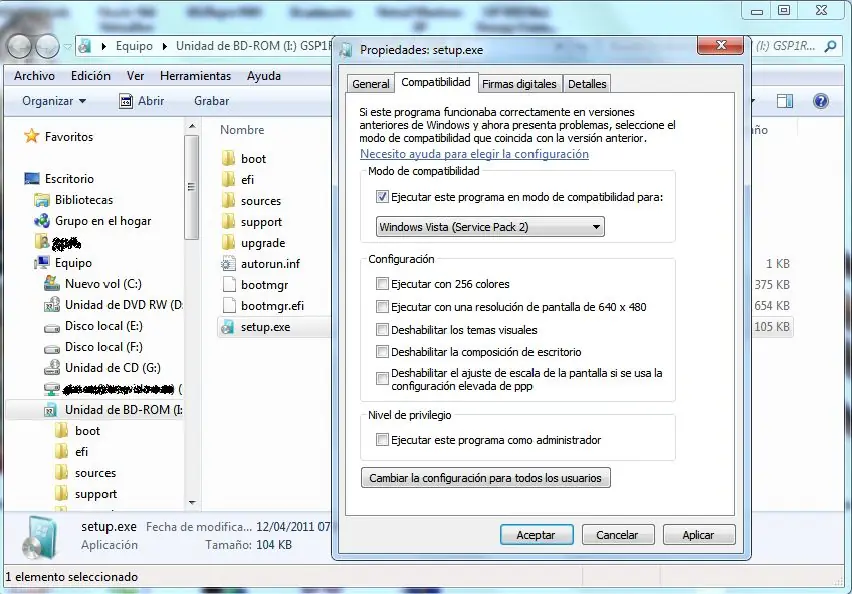852x594 pixels.
Task: Click the Grupo en el hogar icon
Action: 41,221
